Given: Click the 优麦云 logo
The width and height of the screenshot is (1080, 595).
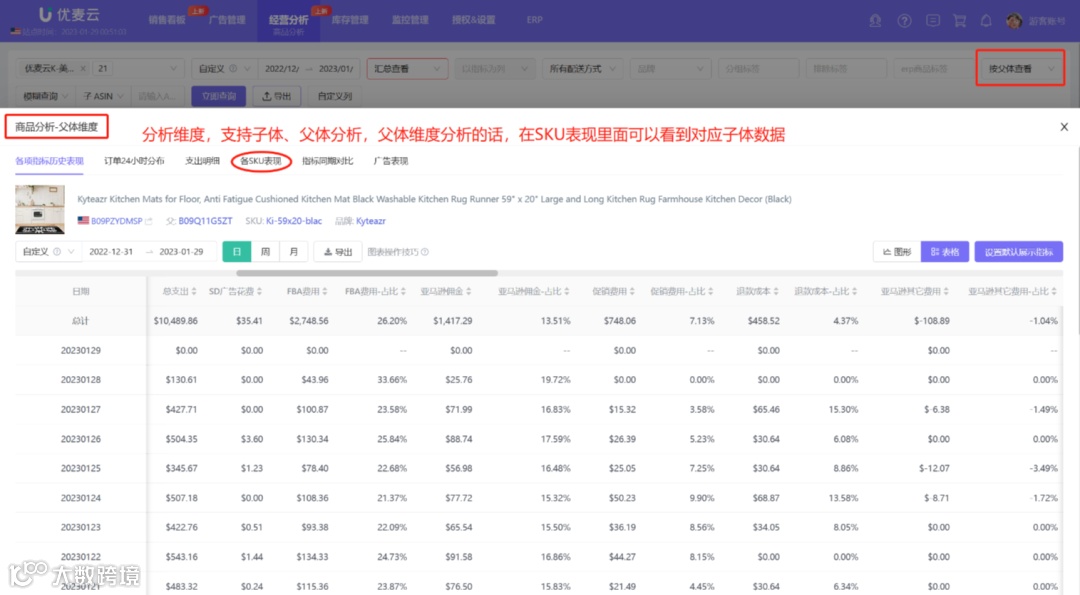Looking at the screenshot, I should [69, 14].
